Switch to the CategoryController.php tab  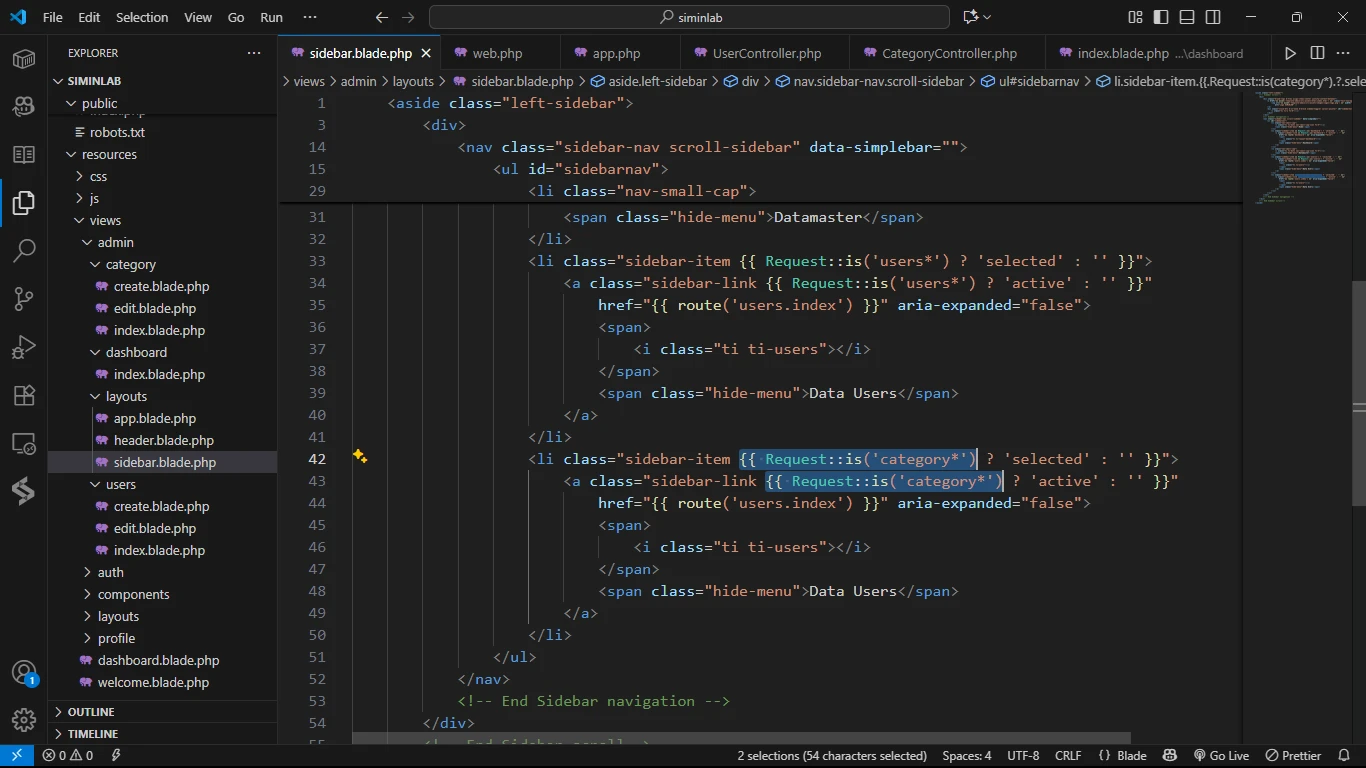[x=948, y=53]
